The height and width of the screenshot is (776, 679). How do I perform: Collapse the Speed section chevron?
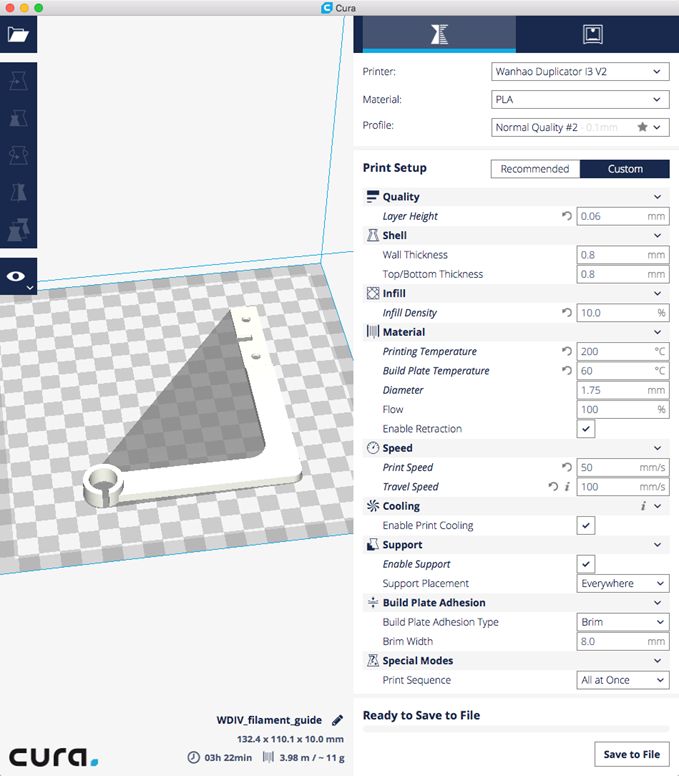point(657,448)
